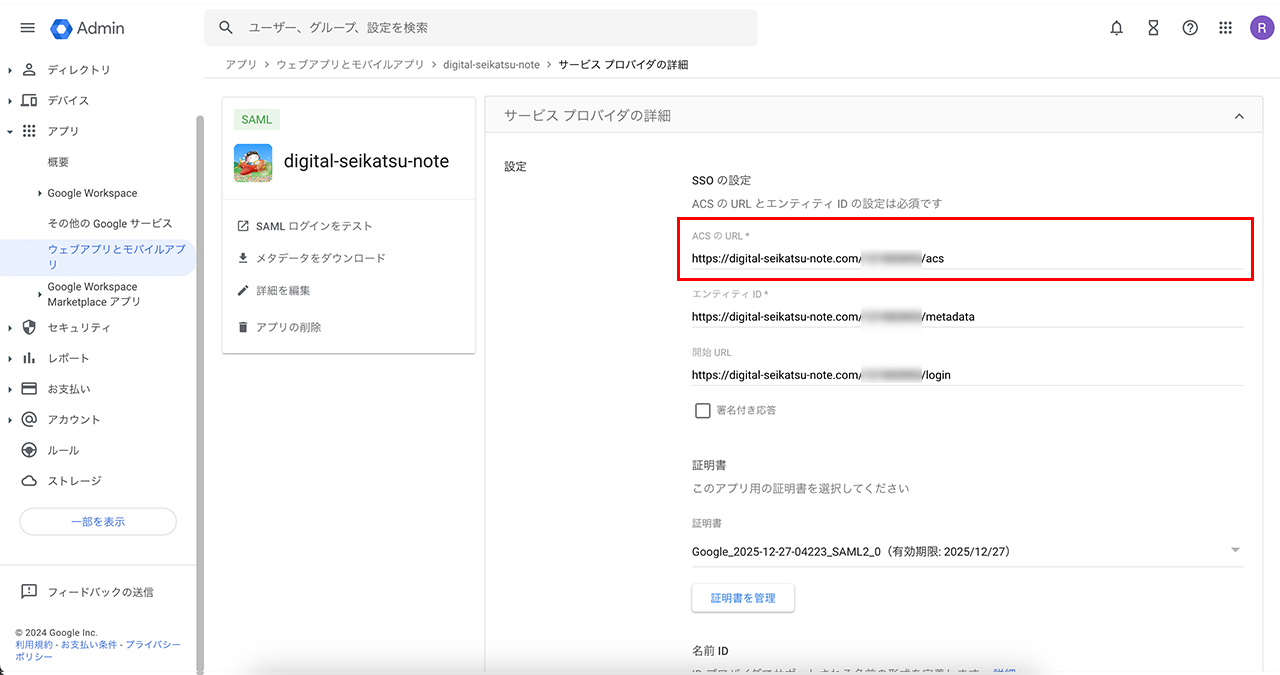Click the hourglass tasks icon
The width and height of the screenshot is (1280, 675).
click(1153, 28)
